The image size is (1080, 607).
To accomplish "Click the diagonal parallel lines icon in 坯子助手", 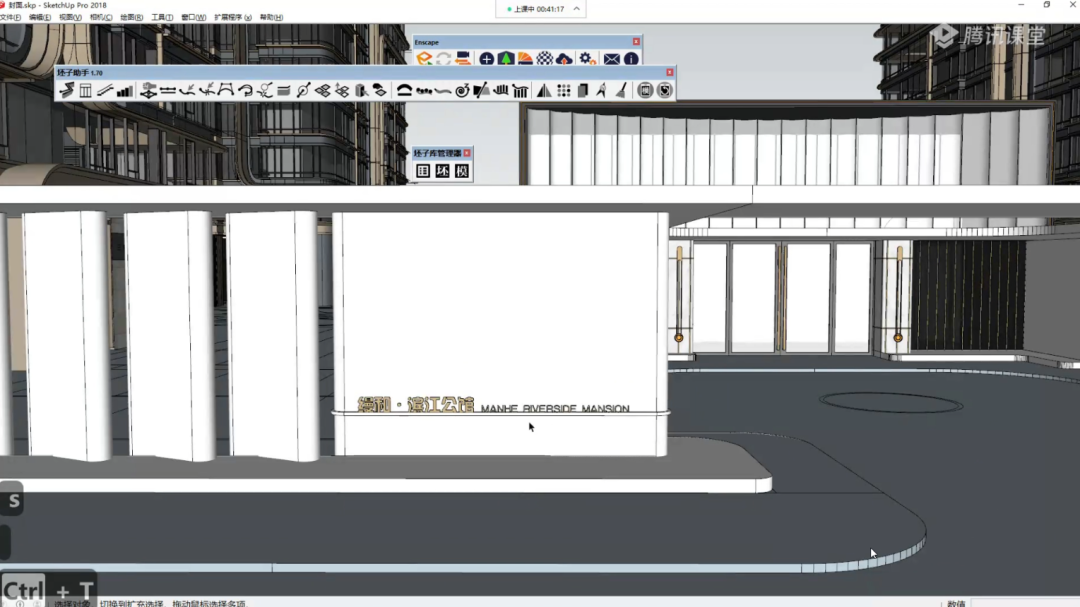I will coord(105,90).
